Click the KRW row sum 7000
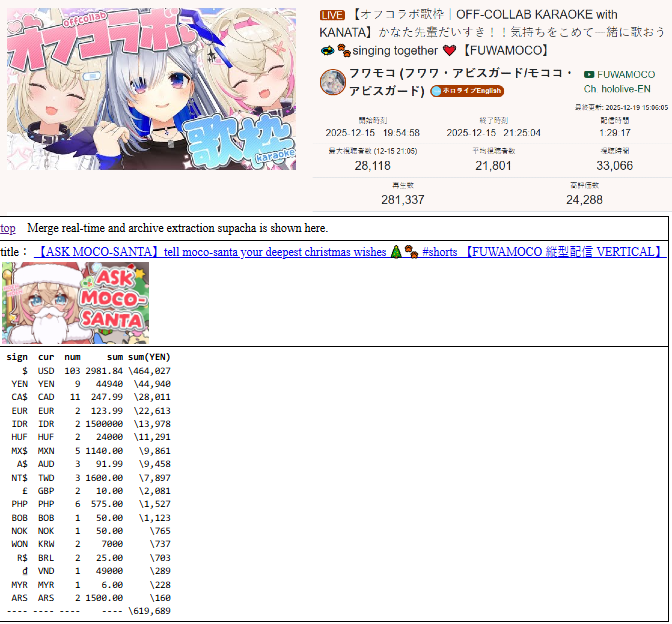The height and width of the screenshot is (624, 672). pyautogui.click(x=112, y=543)
